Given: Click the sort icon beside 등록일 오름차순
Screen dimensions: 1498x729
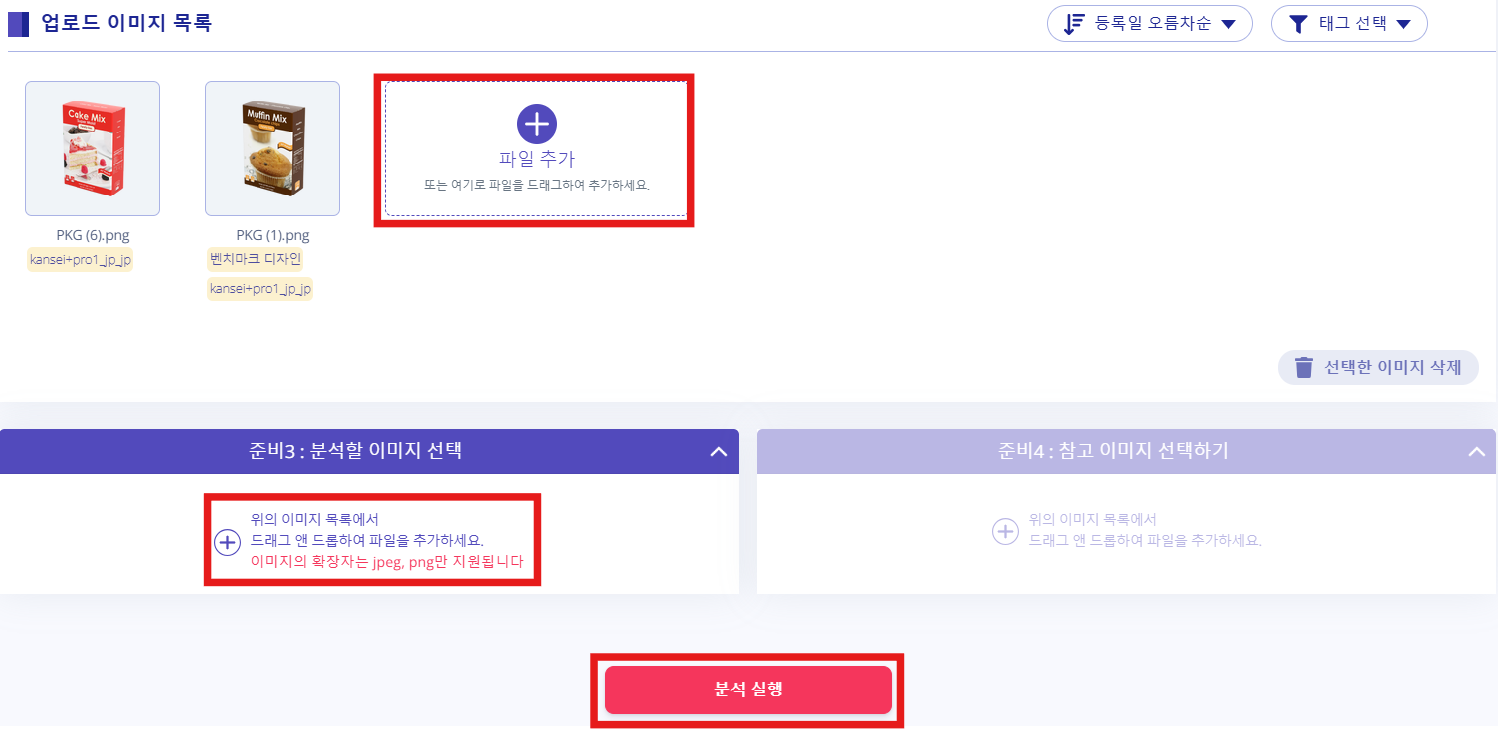Looking at the screenshot, I should pyautogui.click(x=1074, y=24).
